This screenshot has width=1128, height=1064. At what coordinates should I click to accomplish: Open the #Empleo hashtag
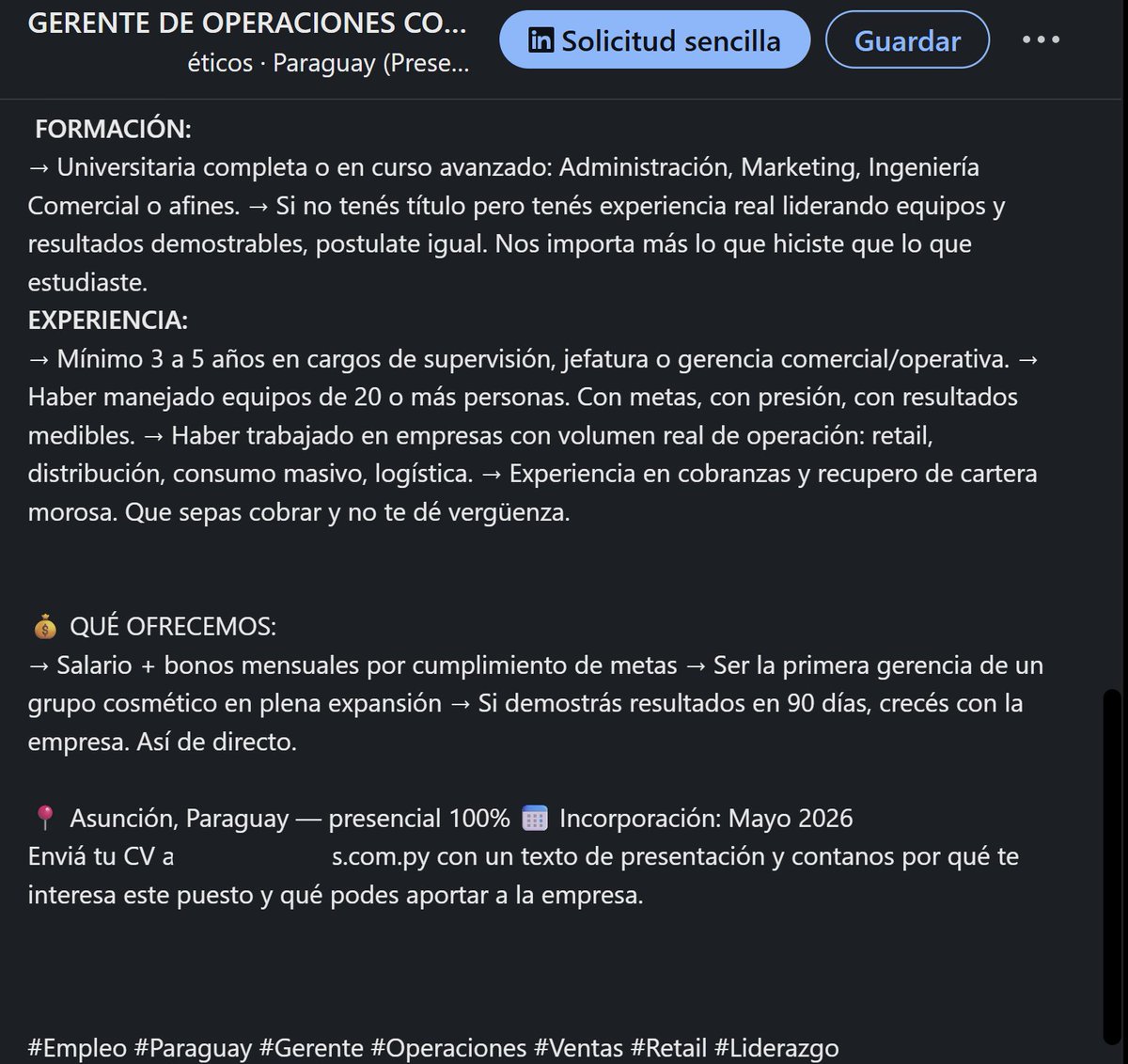[77, 1047]
